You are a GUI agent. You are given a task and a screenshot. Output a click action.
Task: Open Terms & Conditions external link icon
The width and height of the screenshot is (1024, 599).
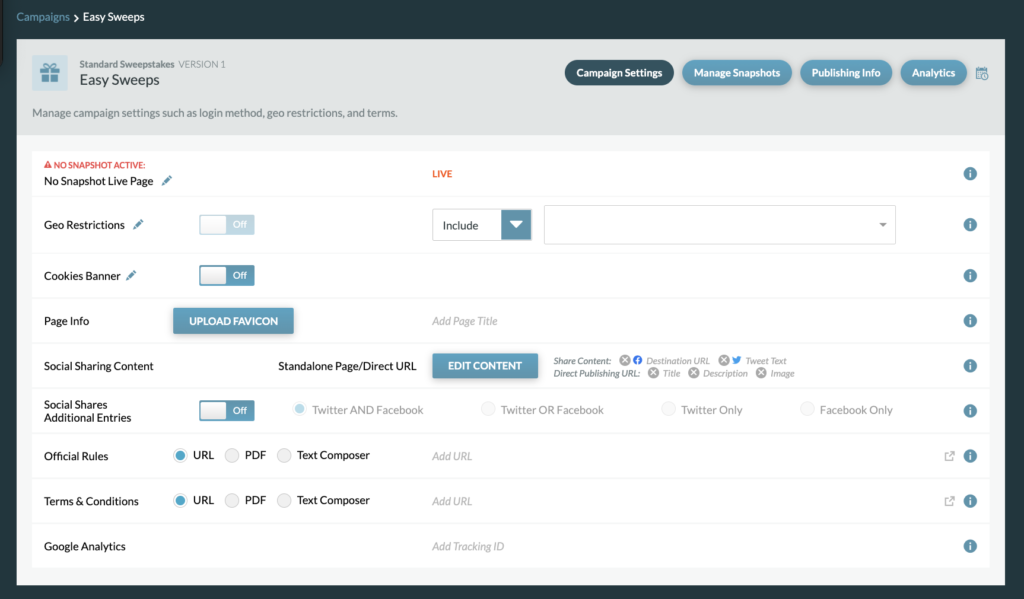949,501
